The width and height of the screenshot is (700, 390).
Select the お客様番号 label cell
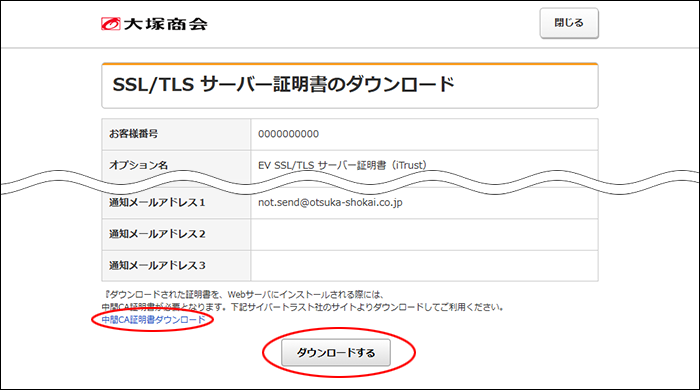[x=176, y=134]
